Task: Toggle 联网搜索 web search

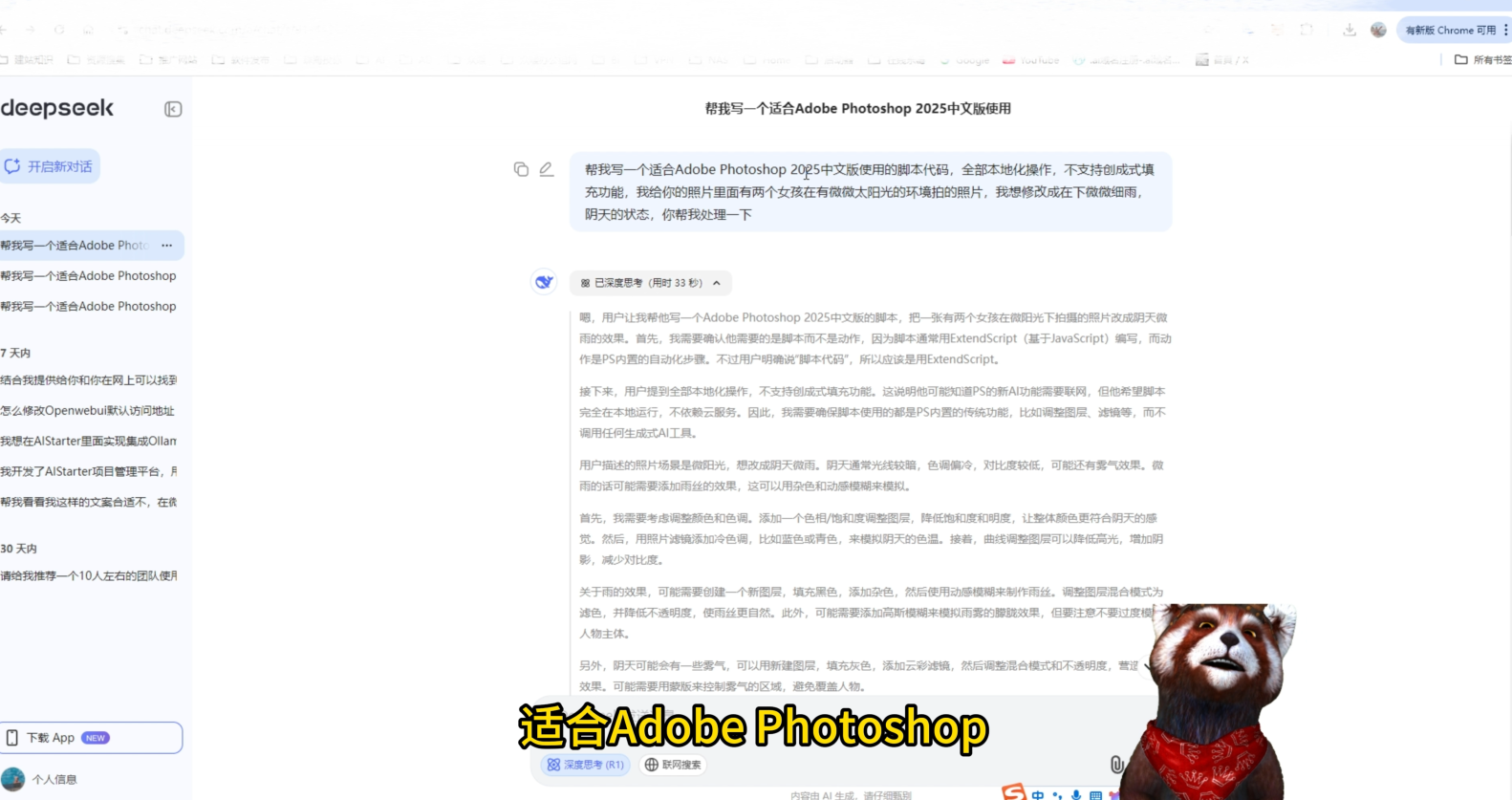Action: tap(673, 765)
